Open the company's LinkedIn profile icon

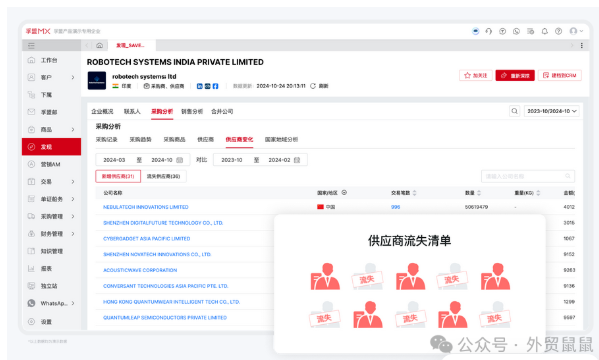(x=199, y=86)
